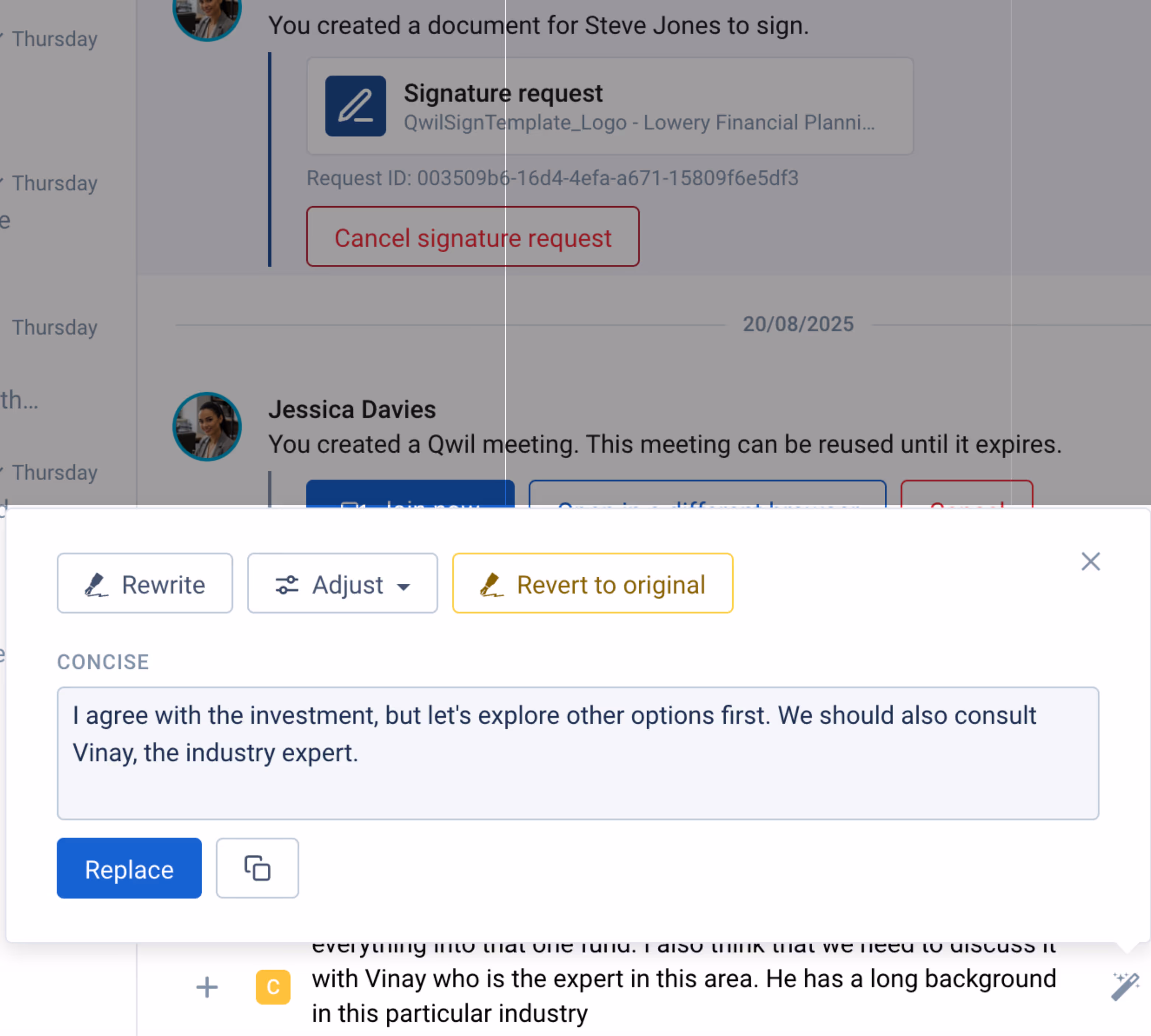Click Jessica Davies' avatar on meeting message
The height and width of the screenshot is (1036, 1151).
(x=207, y=426)
